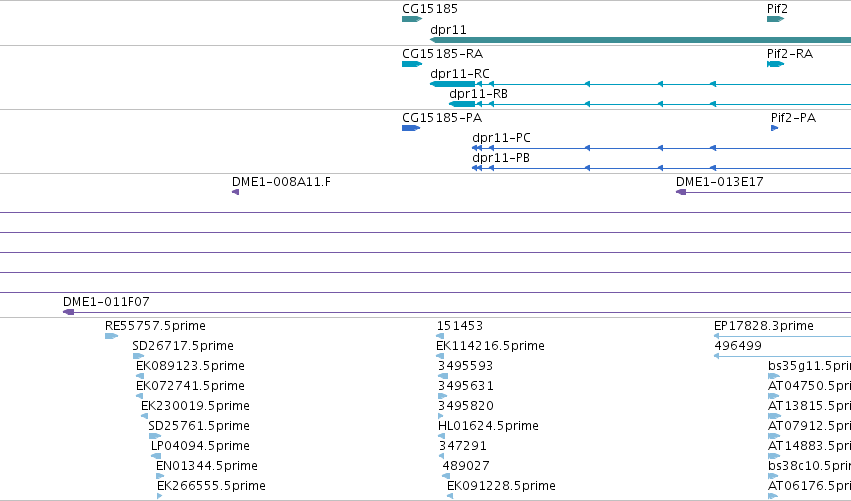Click the DME1-013E17 label

pos(720,182)
